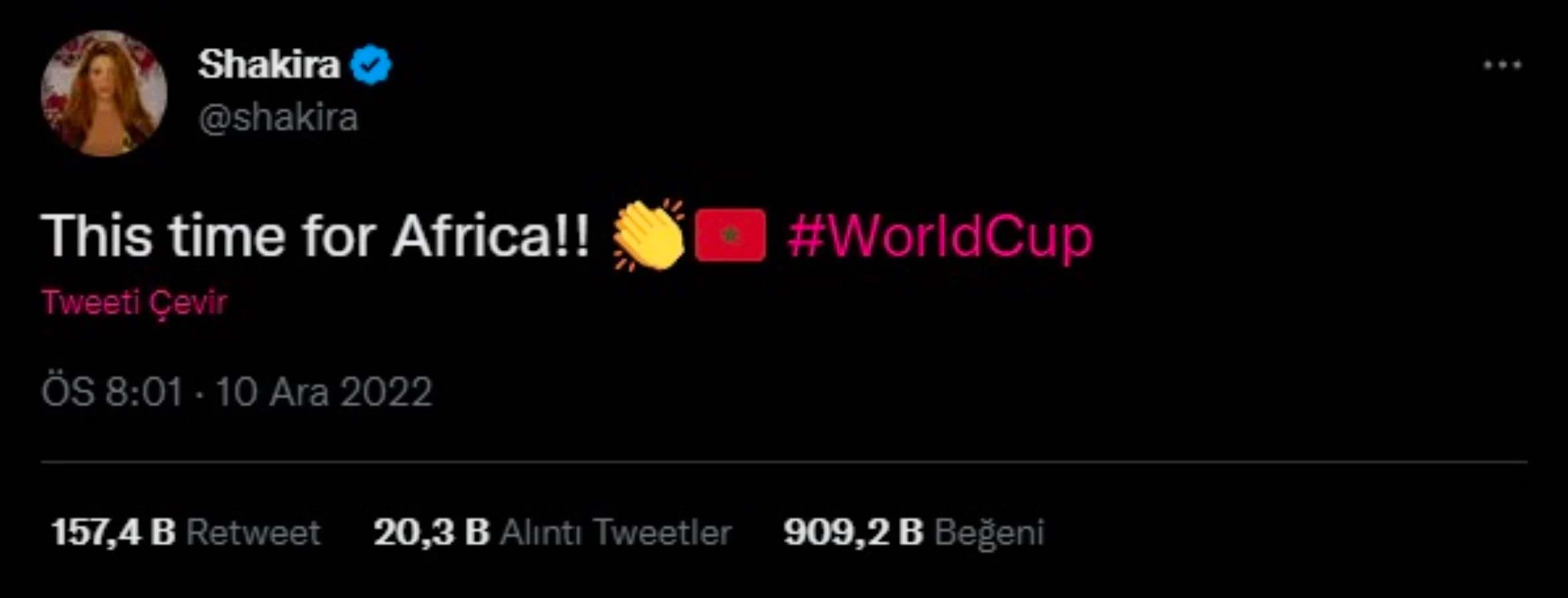Image resolution: width=1568 pixels, height=598 pixels.
Task: Click the clapping hands emoji
Action: click(x=648, y=235)
